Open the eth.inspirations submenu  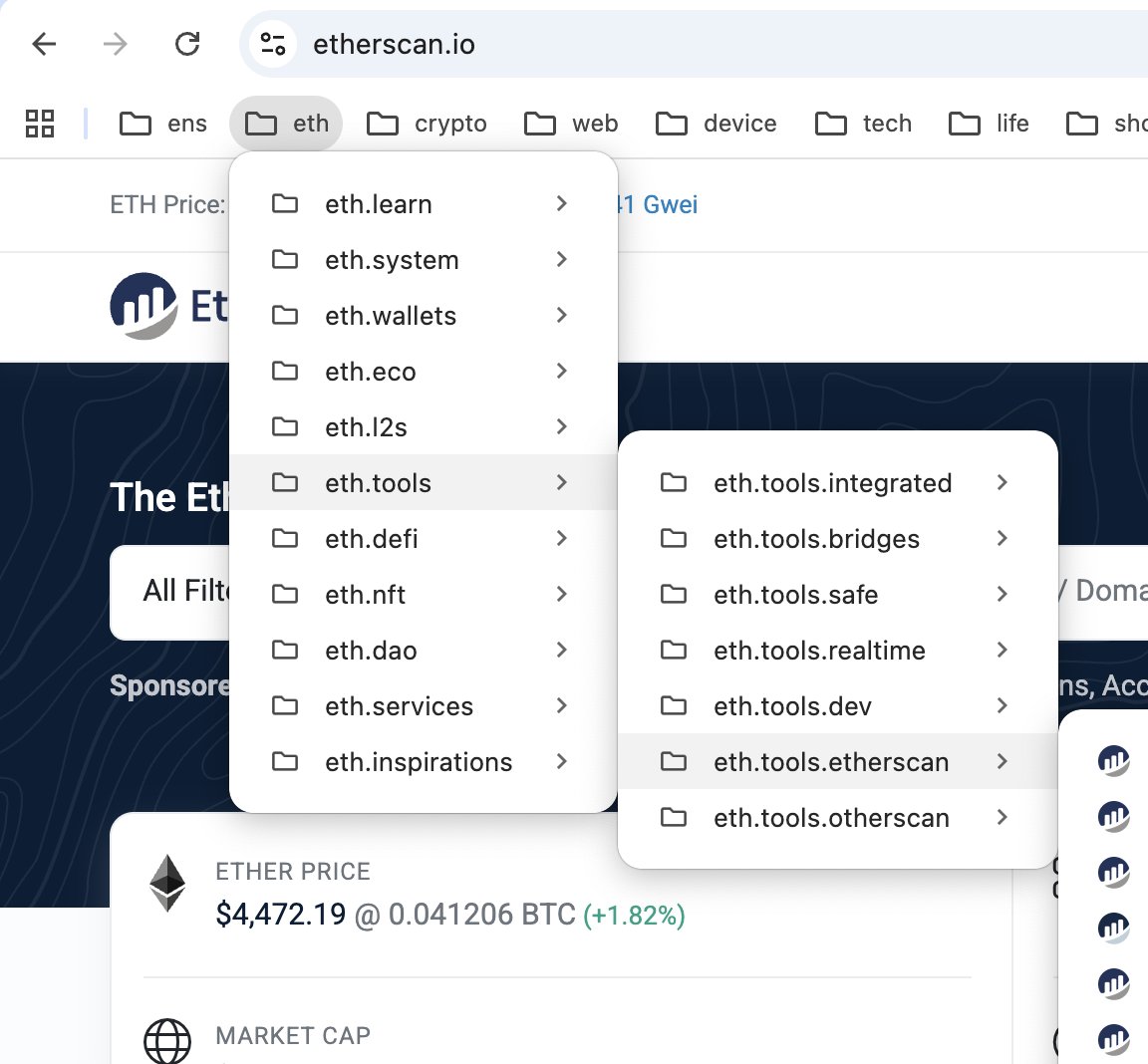pos(424,762)
